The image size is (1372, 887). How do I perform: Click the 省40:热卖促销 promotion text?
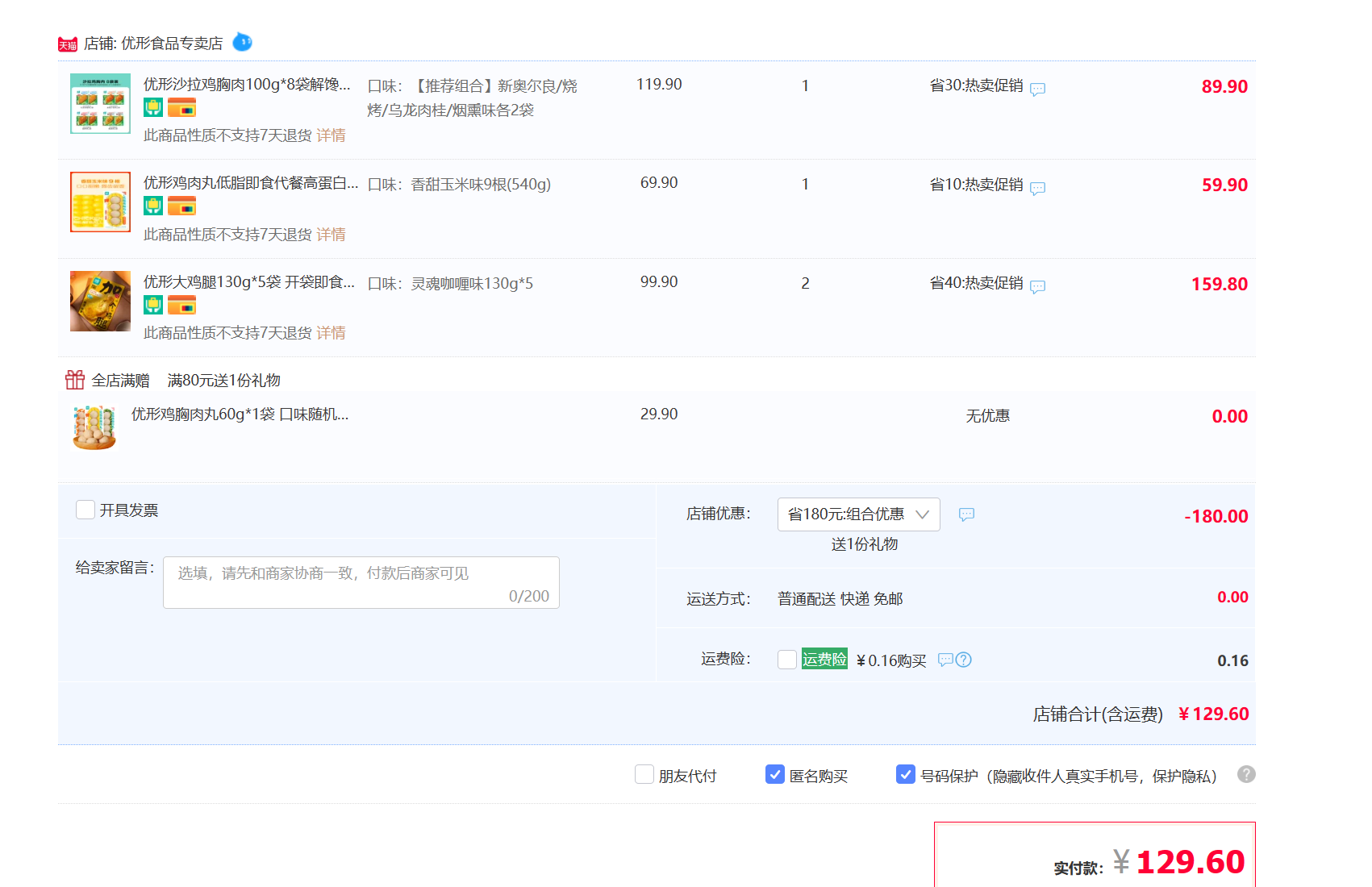[x=976, y=283]
